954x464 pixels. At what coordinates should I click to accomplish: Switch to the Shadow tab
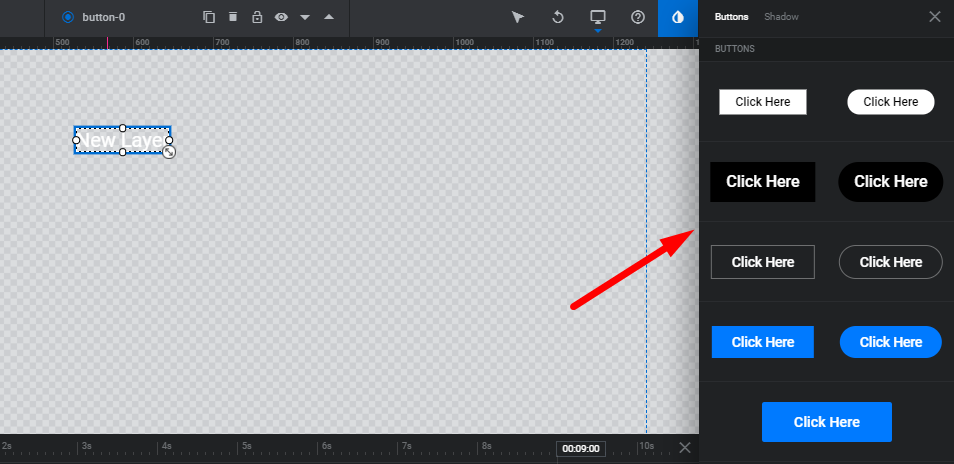(x=781, y=17)
